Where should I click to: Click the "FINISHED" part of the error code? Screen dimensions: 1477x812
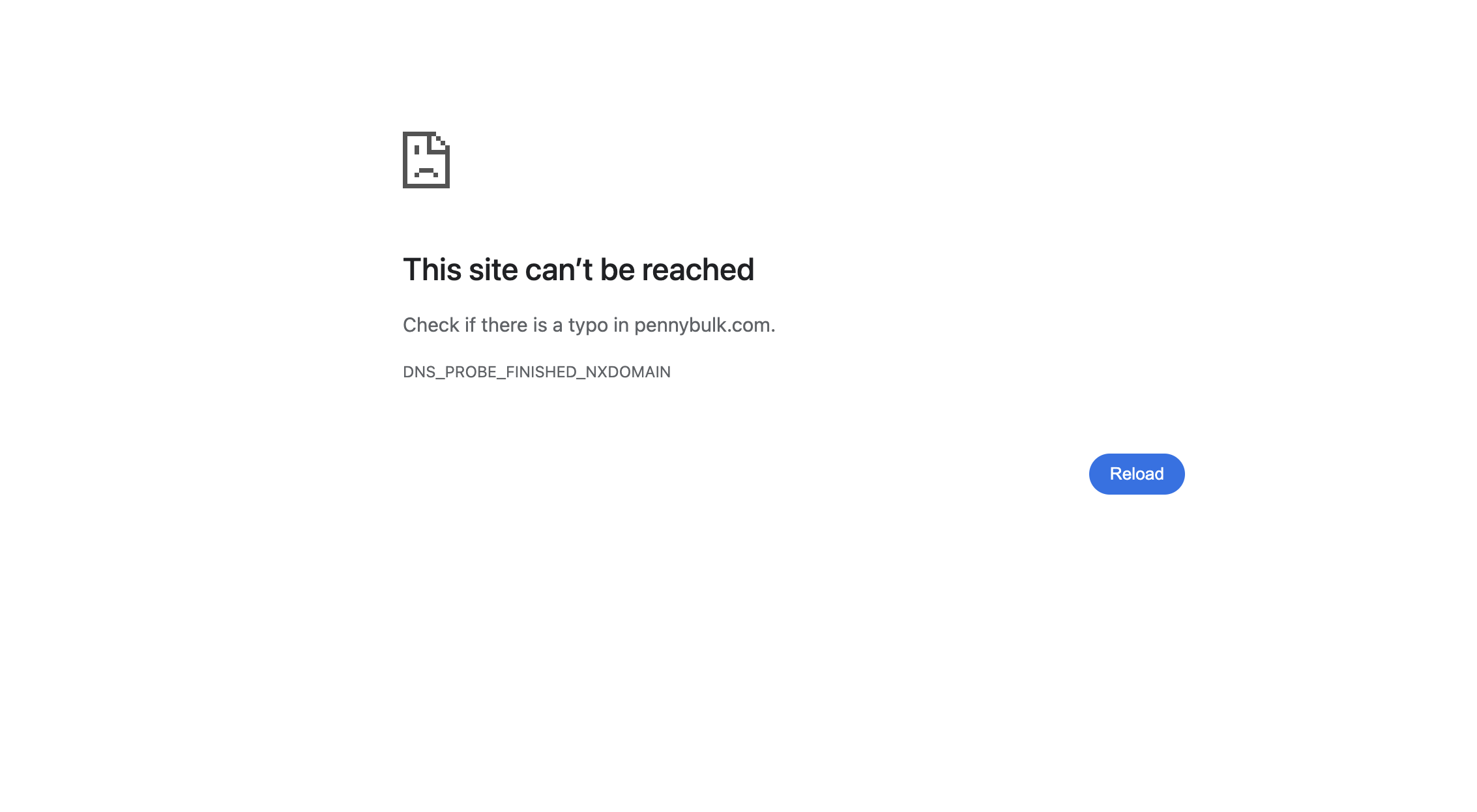542,372
